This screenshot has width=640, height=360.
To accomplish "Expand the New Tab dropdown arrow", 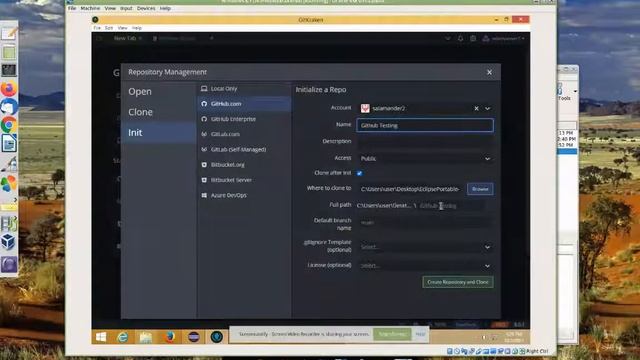I will tap(140, 38).
